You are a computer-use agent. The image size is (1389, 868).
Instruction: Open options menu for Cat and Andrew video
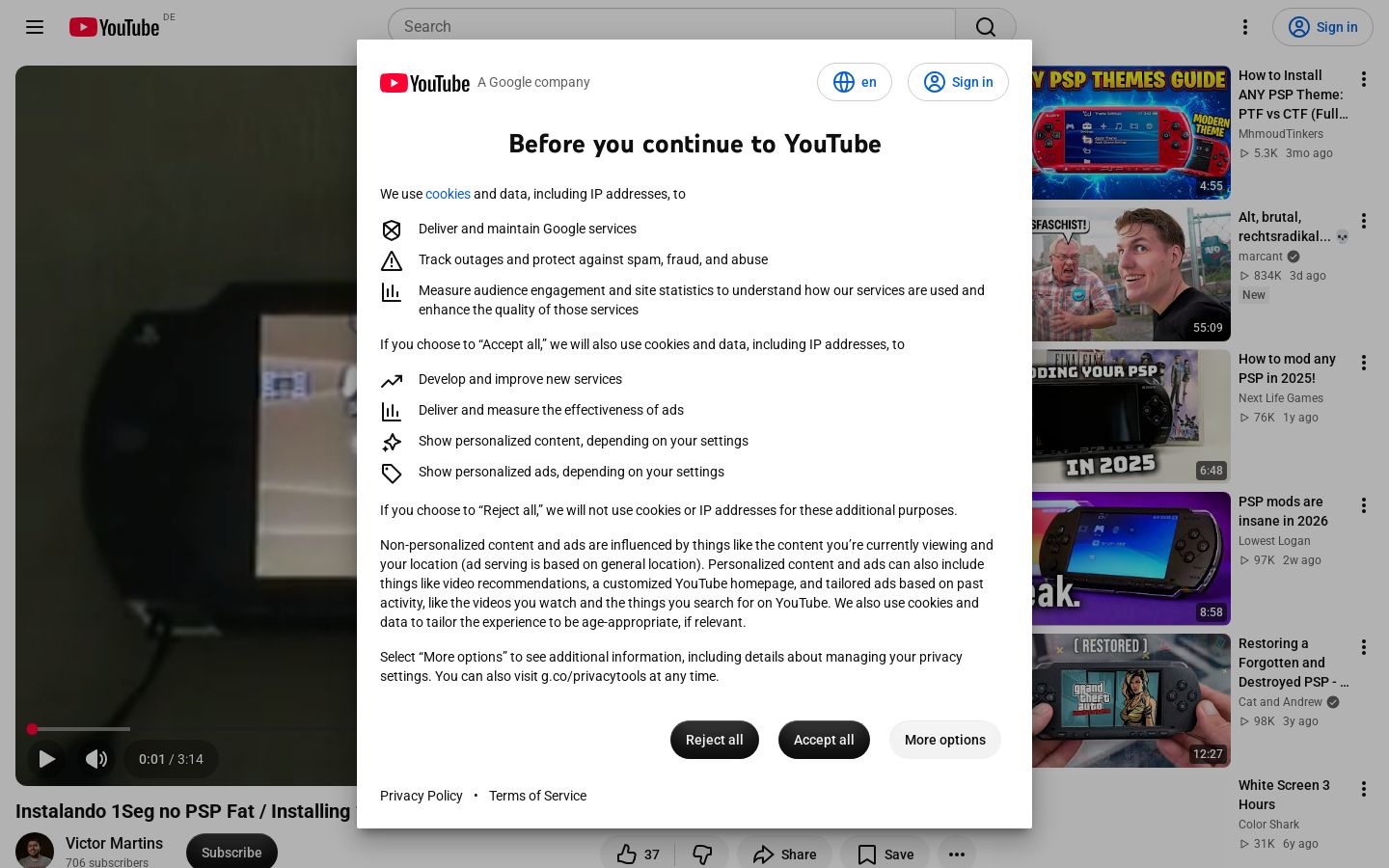click(1364, 647)
